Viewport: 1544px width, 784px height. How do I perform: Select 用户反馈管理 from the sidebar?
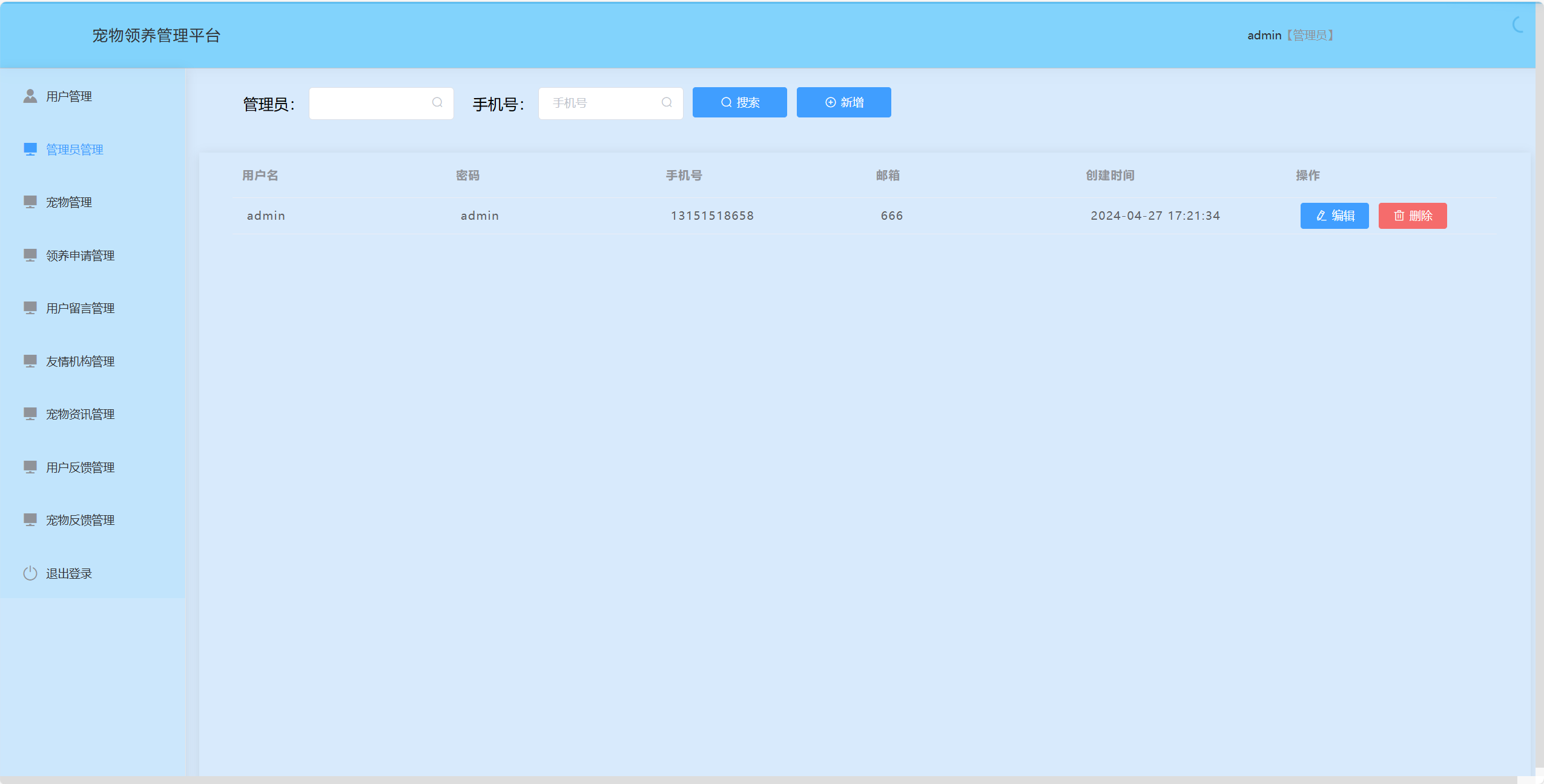pyautogui.click(x=80, y=467)
